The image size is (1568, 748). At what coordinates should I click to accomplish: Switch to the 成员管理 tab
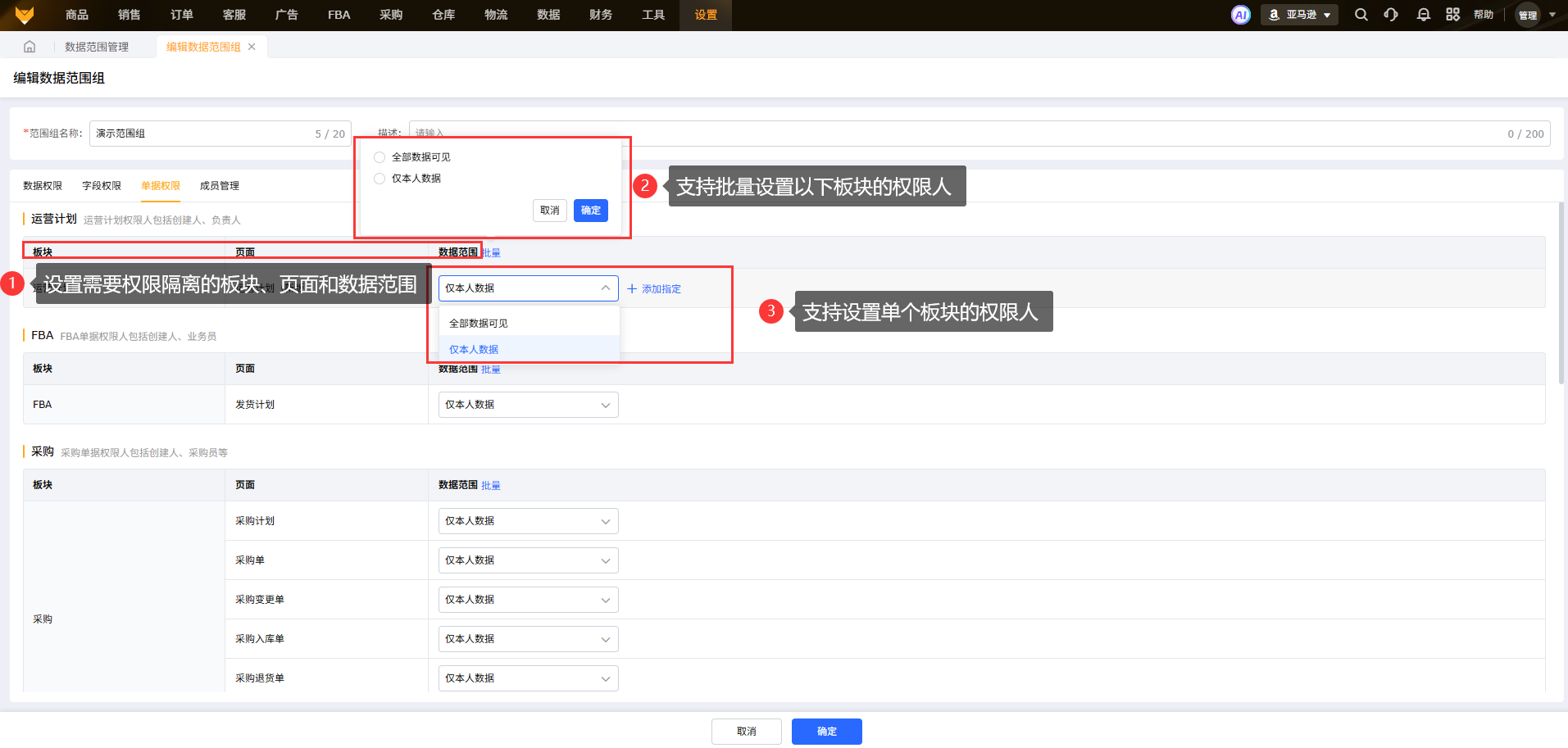pos(219,186)
